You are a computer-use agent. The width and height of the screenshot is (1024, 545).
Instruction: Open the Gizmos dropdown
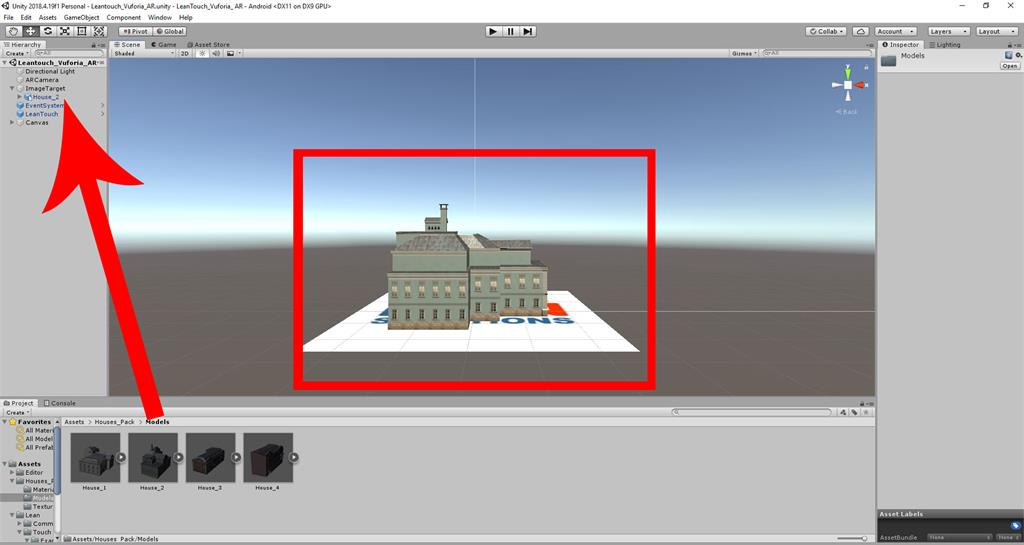[x=744, y=53]
